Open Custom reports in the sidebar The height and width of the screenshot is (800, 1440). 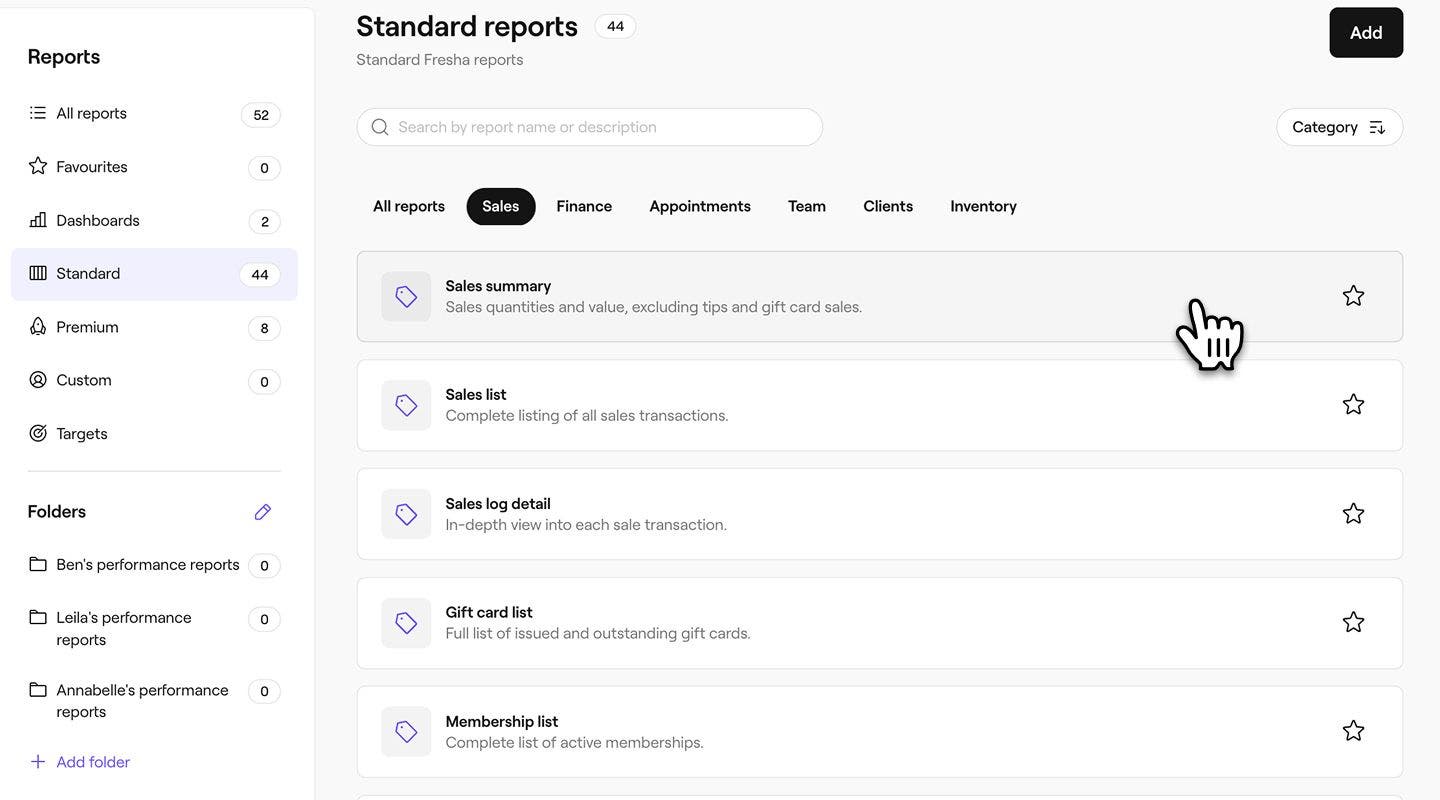(x=154, y=380)
